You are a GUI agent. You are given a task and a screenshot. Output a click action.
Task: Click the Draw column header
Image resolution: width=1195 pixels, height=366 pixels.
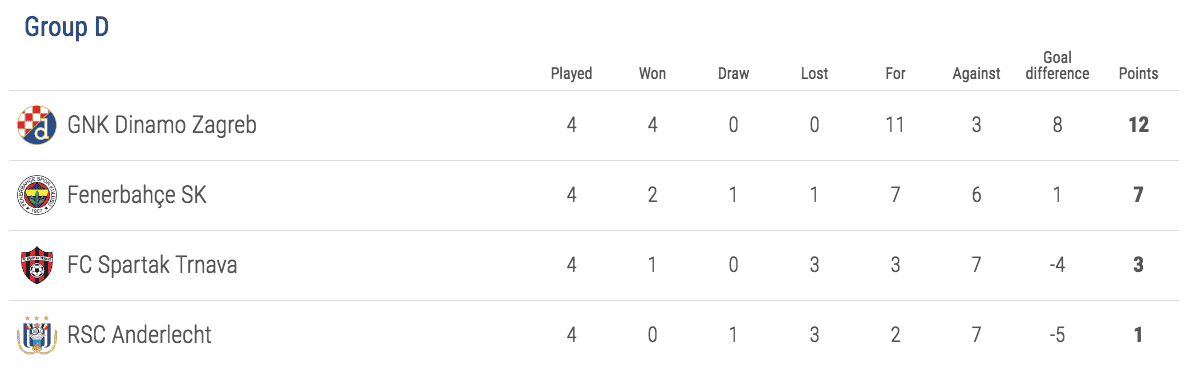pyautogui.click(x=733, y=74)
